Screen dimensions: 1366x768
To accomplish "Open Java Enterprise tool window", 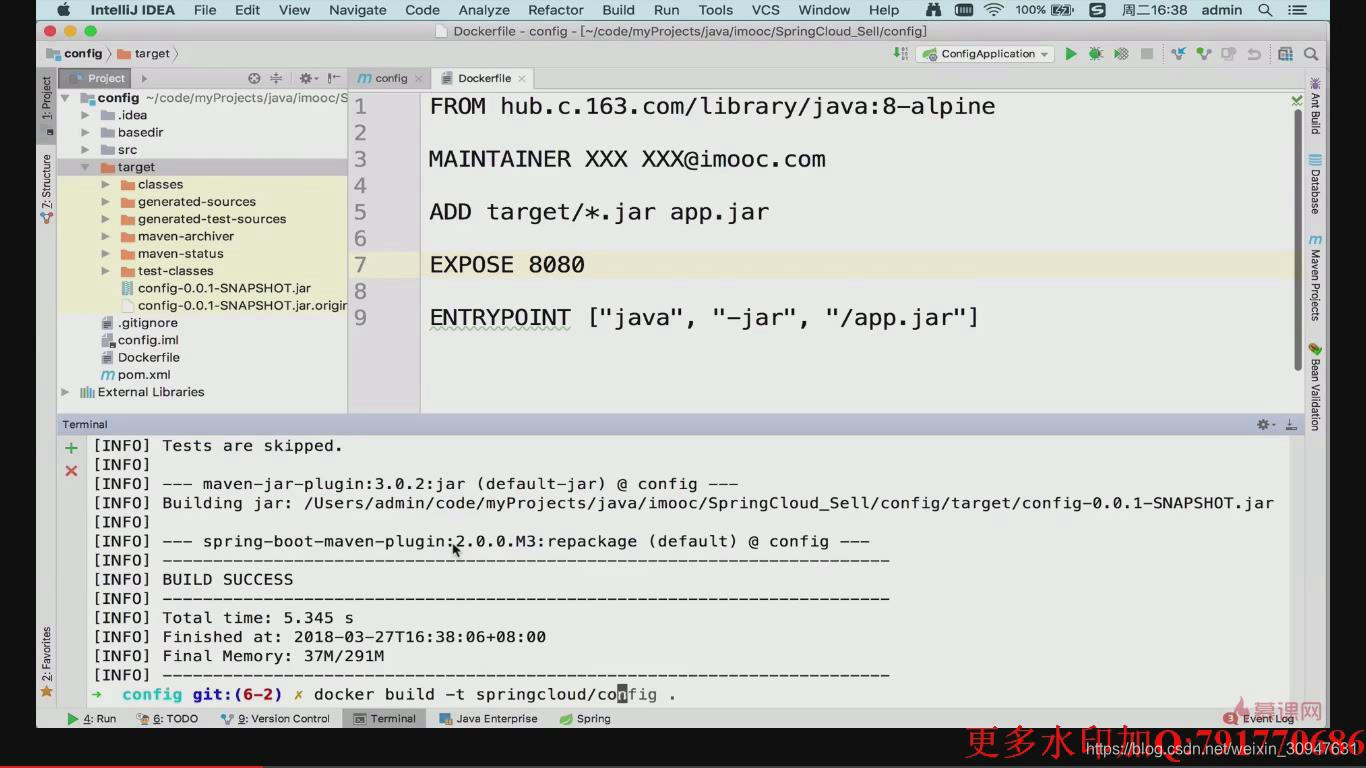I will click(488, 718).
